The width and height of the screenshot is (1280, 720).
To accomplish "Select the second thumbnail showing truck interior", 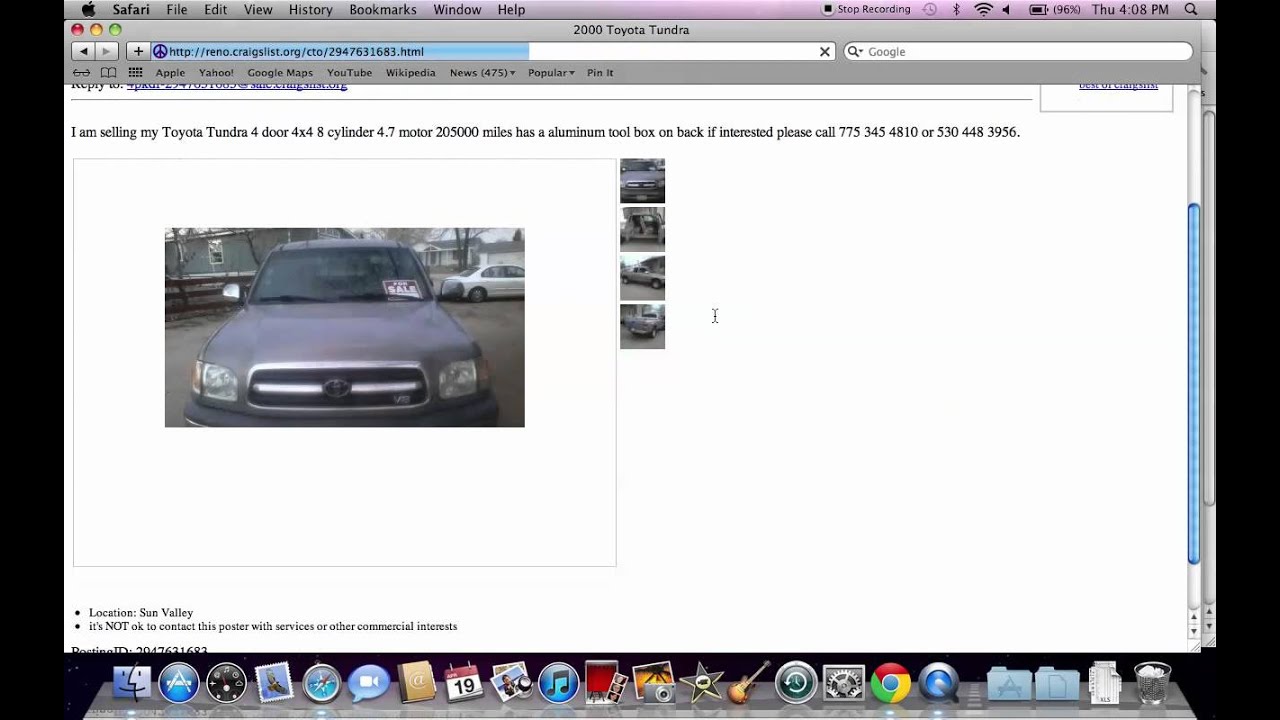I will (642, 229).
